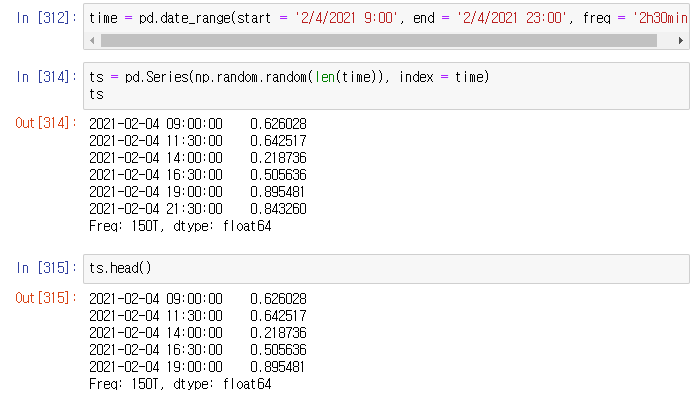This screenshot has height=397, width=693.
Task: Click into the pd.date_range code line
Action: (388, 18)
